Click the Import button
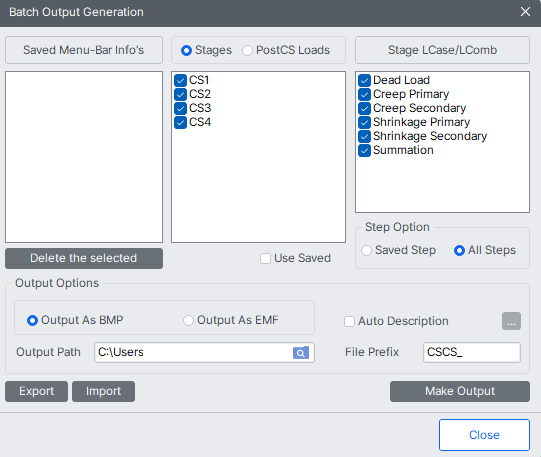The height and width of the screenshot is (457, 541). tap(104, 391)
